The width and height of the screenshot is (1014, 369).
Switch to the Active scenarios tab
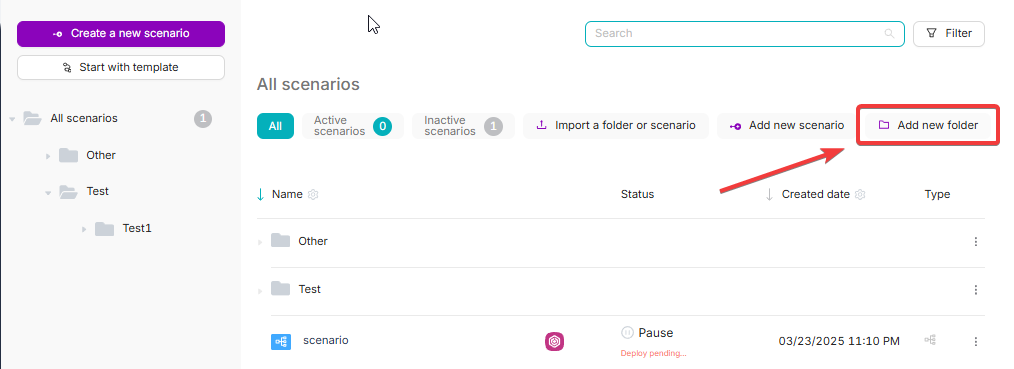coord(352,126)
